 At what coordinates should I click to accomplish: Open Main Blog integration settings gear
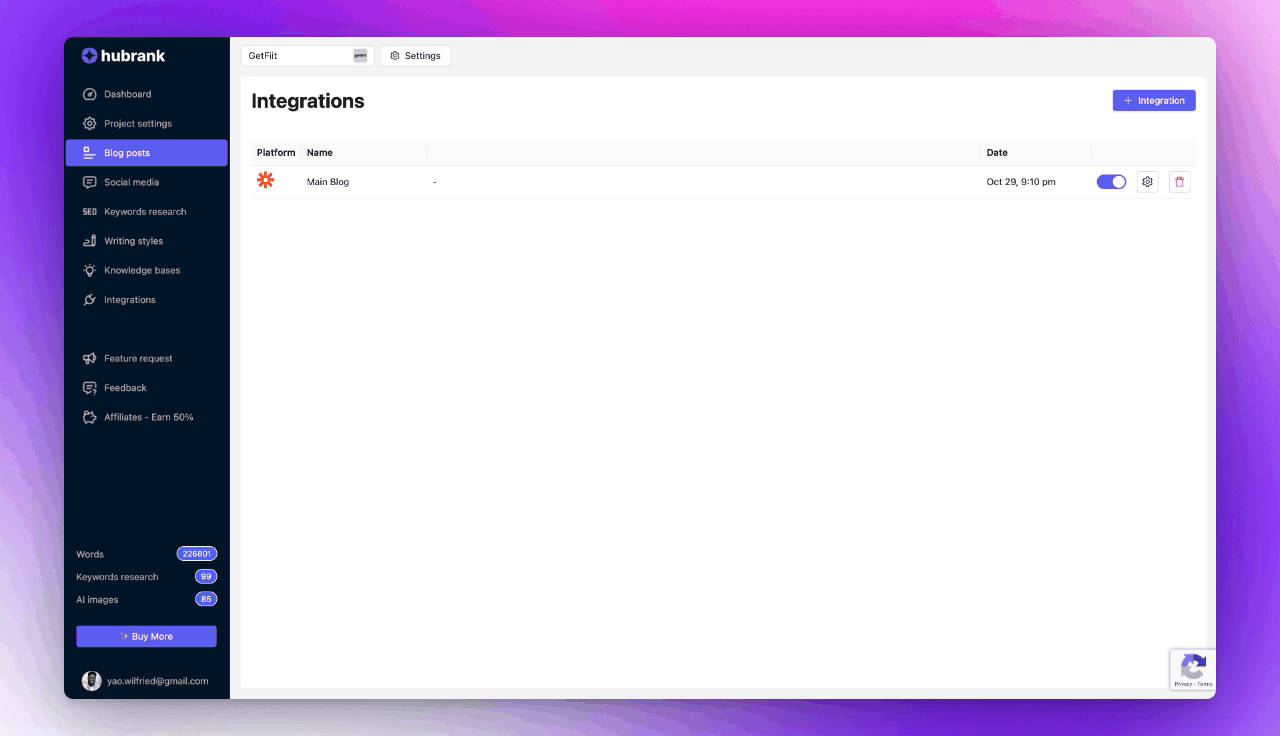click(x=1147, y=182)
